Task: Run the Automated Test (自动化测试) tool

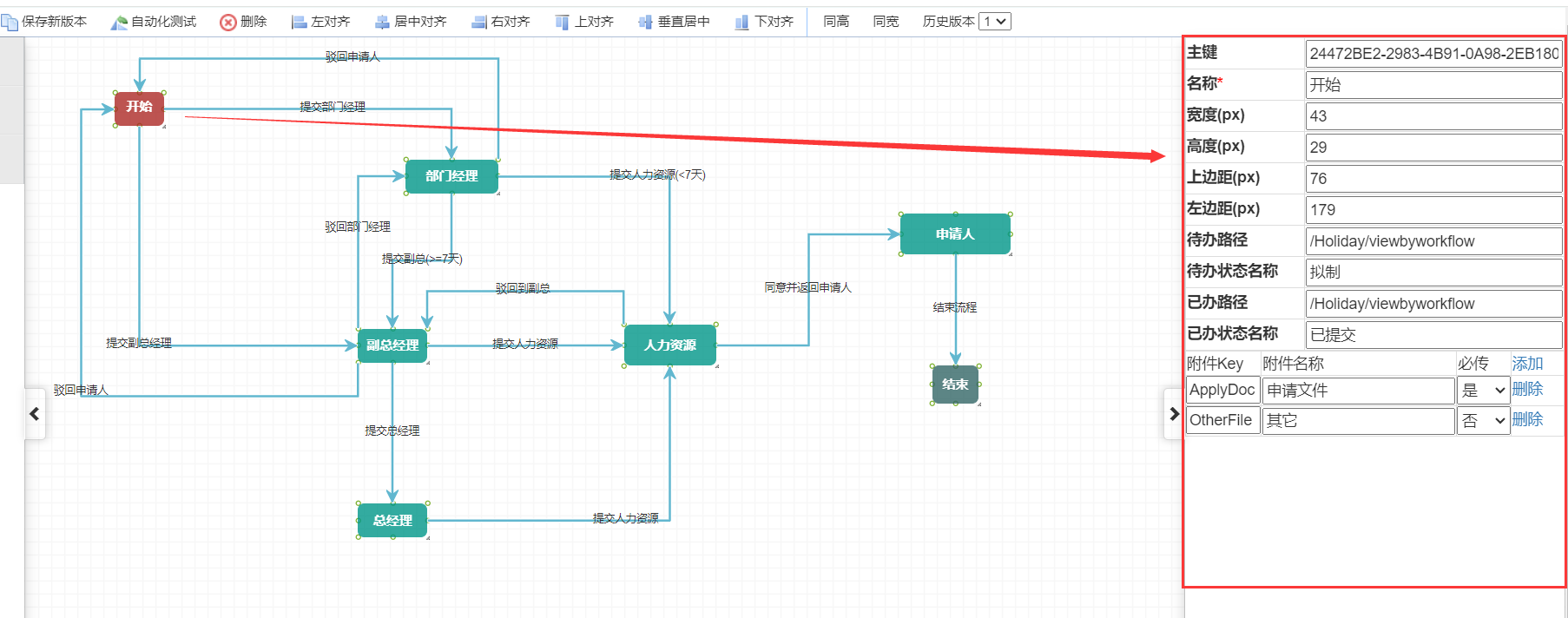Action: [x=154, y=22]
